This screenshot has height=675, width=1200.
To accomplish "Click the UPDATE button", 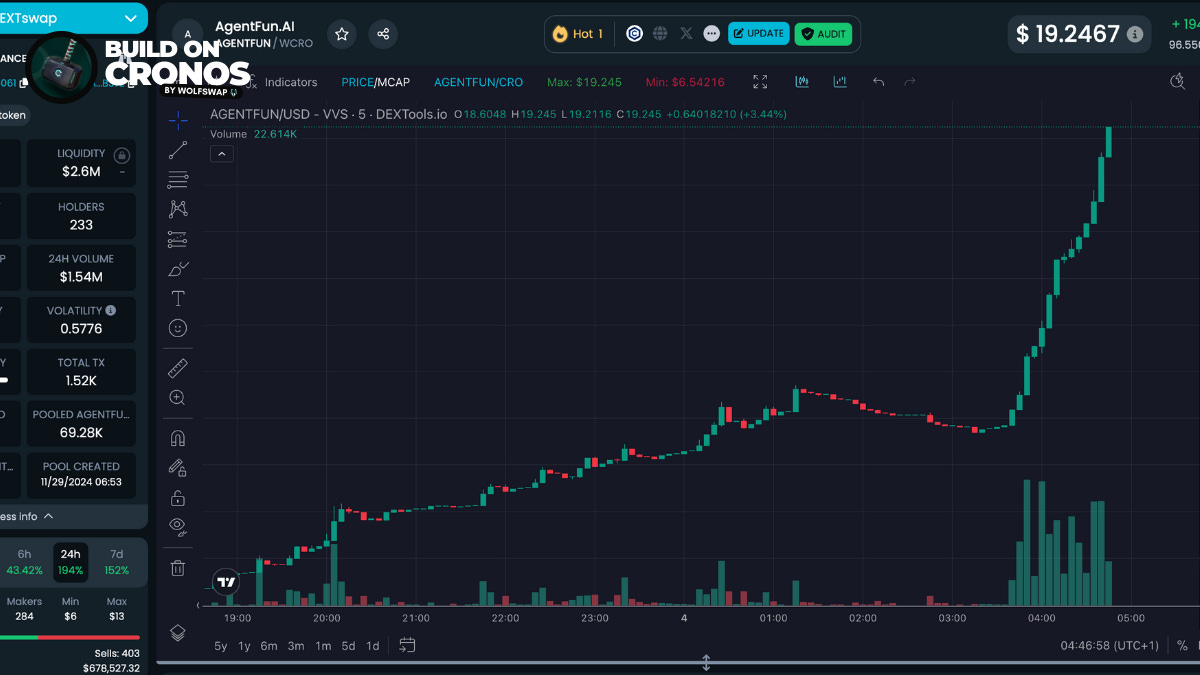I will 759,33.
